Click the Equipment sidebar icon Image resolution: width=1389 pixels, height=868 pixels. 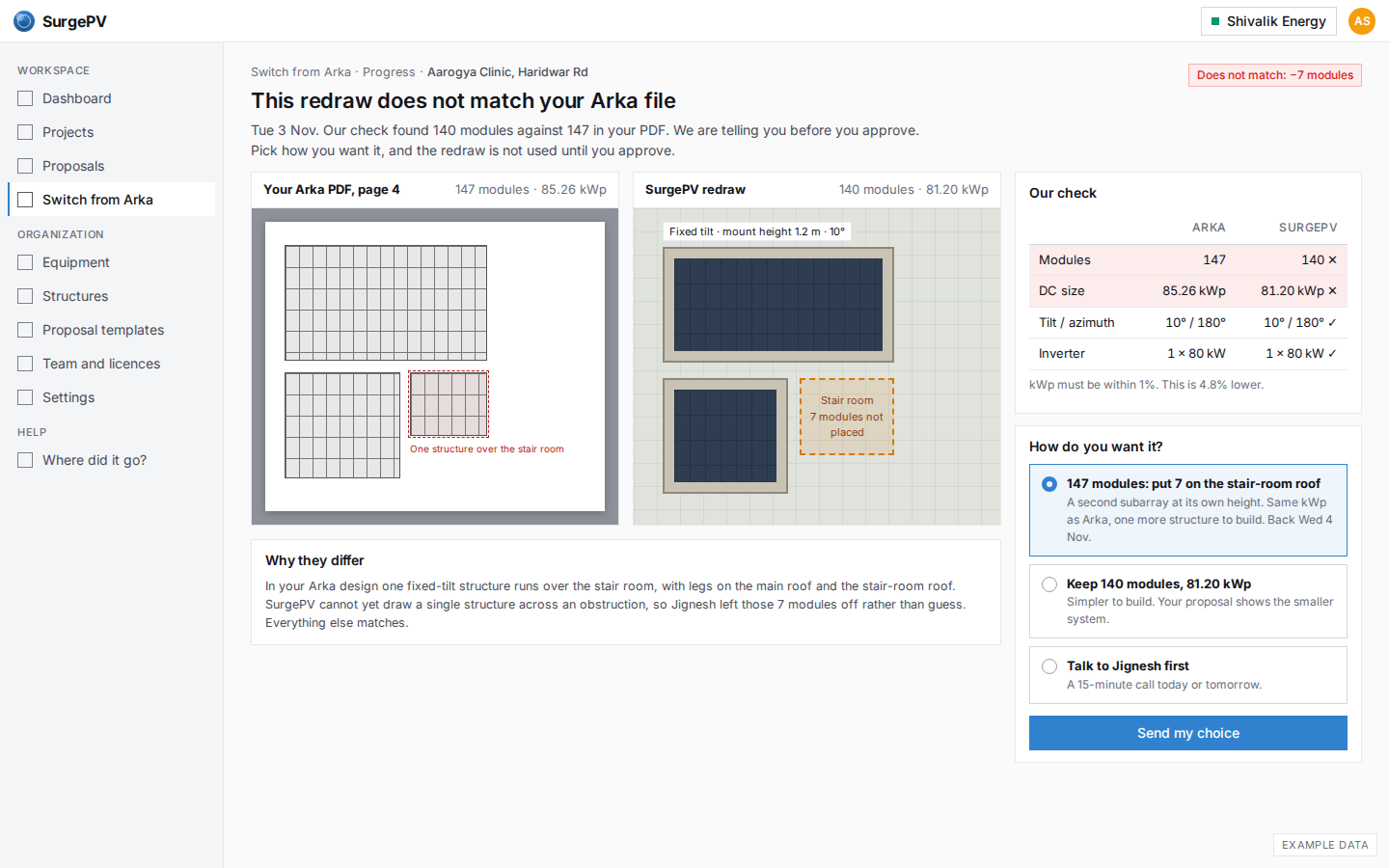click(x=25, y=262)
